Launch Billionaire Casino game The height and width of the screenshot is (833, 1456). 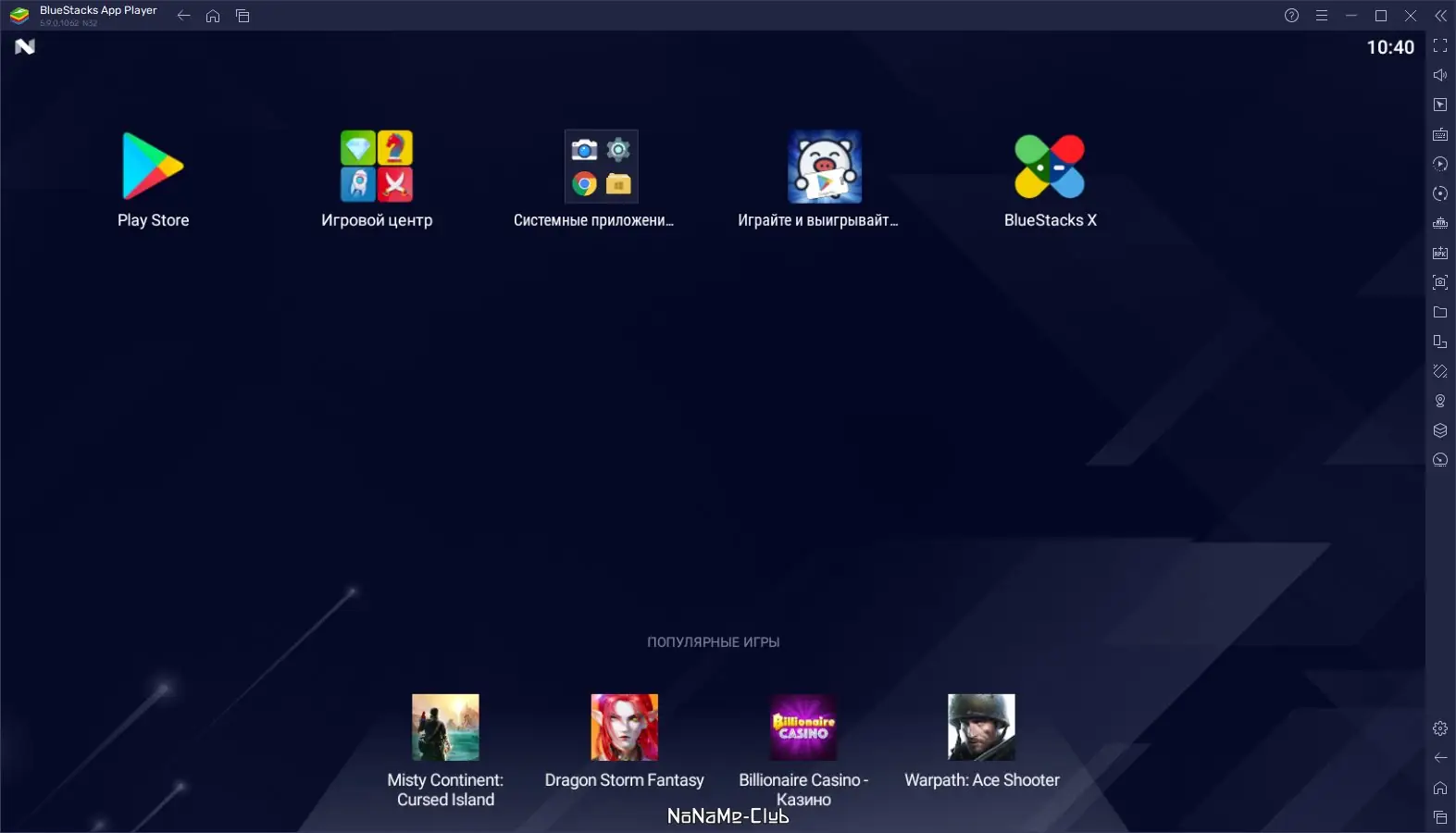coord(803,727)
